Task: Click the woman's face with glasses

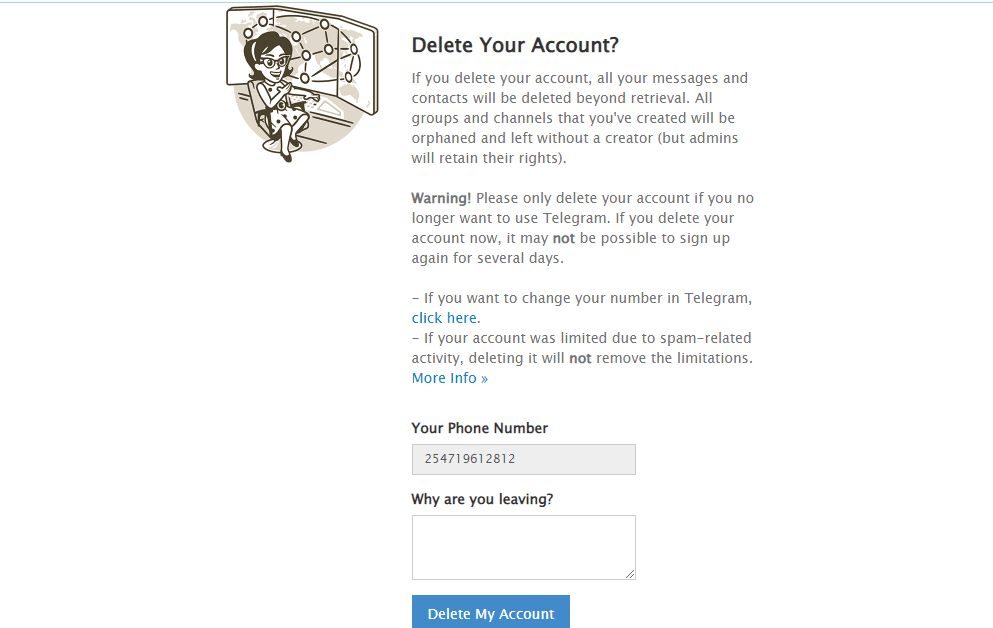Action: tap(271, 58)
